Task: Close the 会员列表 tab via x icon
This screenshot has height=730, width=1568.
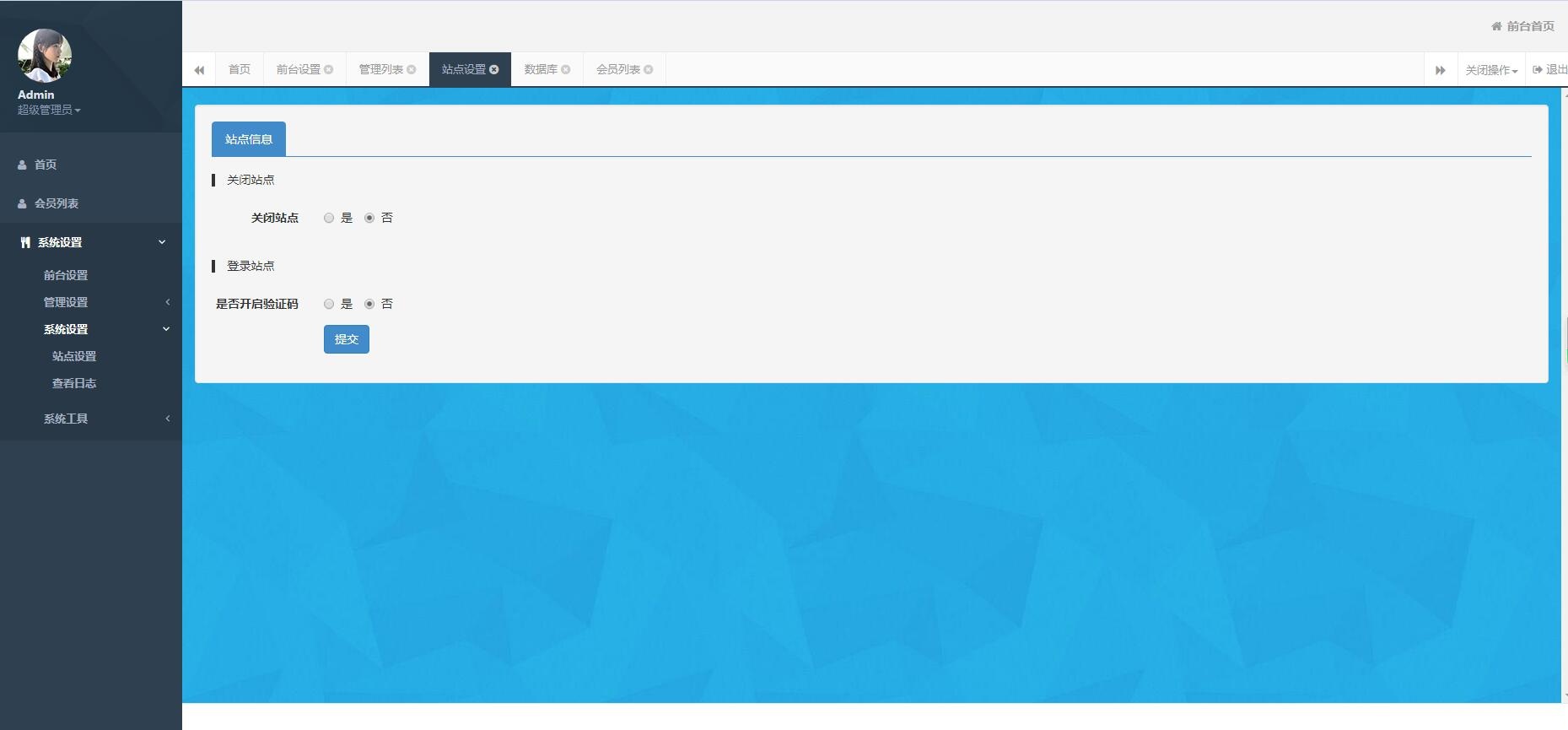Action: click(649, 70)
